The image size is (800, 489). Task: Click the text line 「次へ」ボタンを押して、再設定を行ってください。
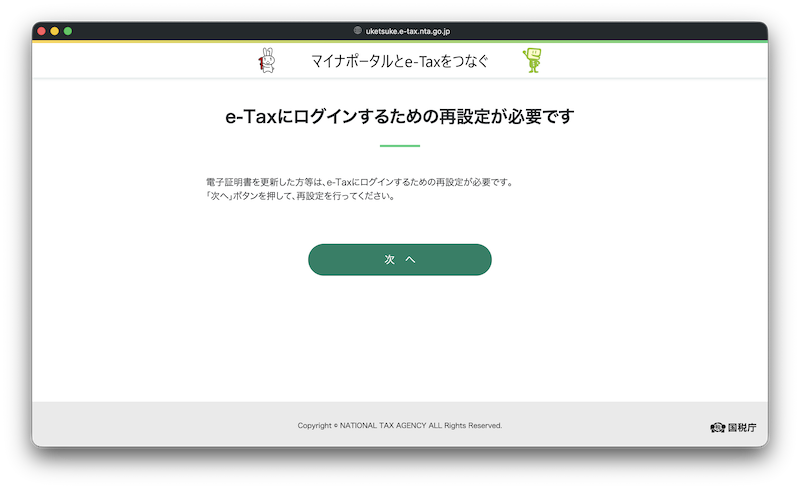301,196
